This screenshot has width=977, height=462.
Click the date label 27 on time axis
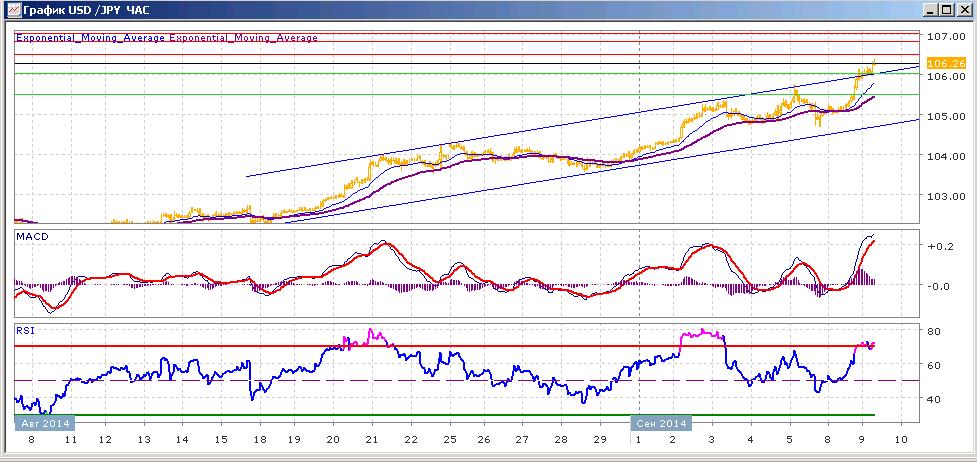click(522, 440)
